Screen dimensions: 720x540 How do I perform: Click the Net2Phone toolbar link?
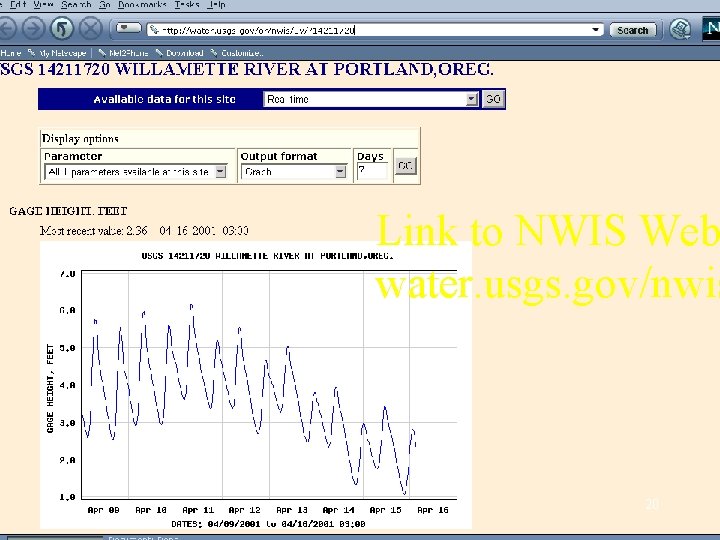pos(124,53)
